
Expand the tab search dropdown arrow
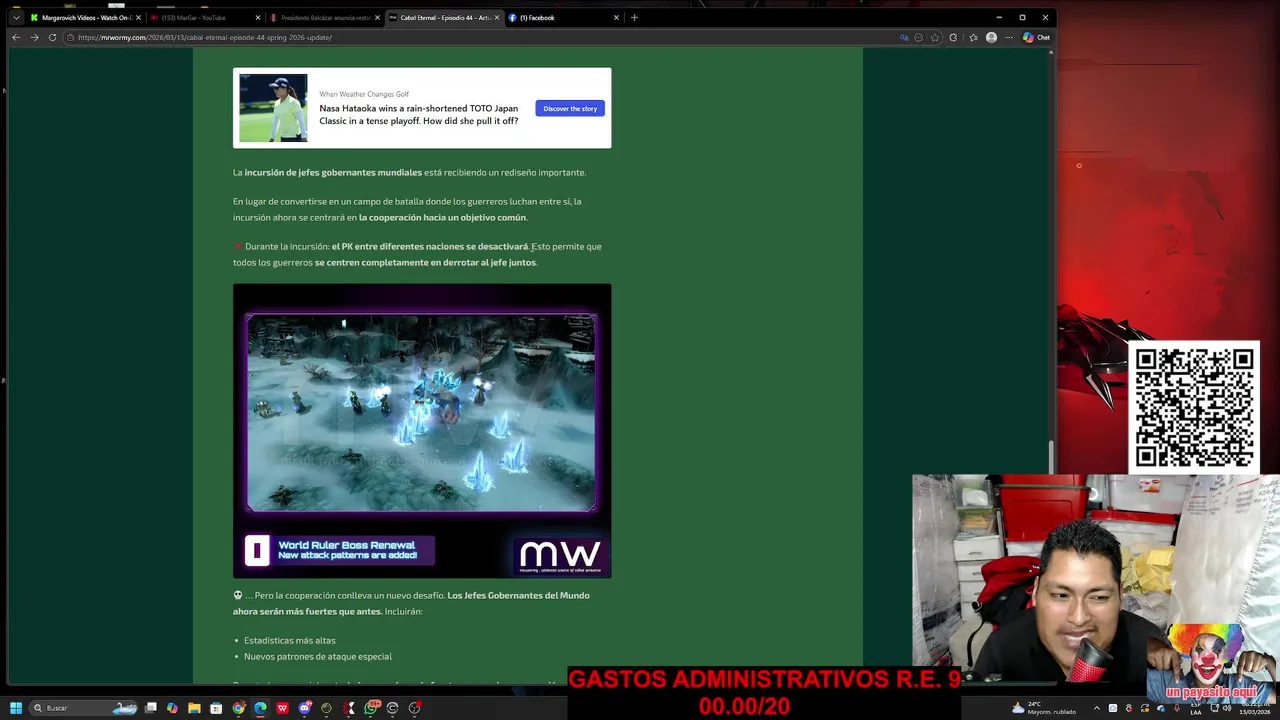tap(16, 17)
